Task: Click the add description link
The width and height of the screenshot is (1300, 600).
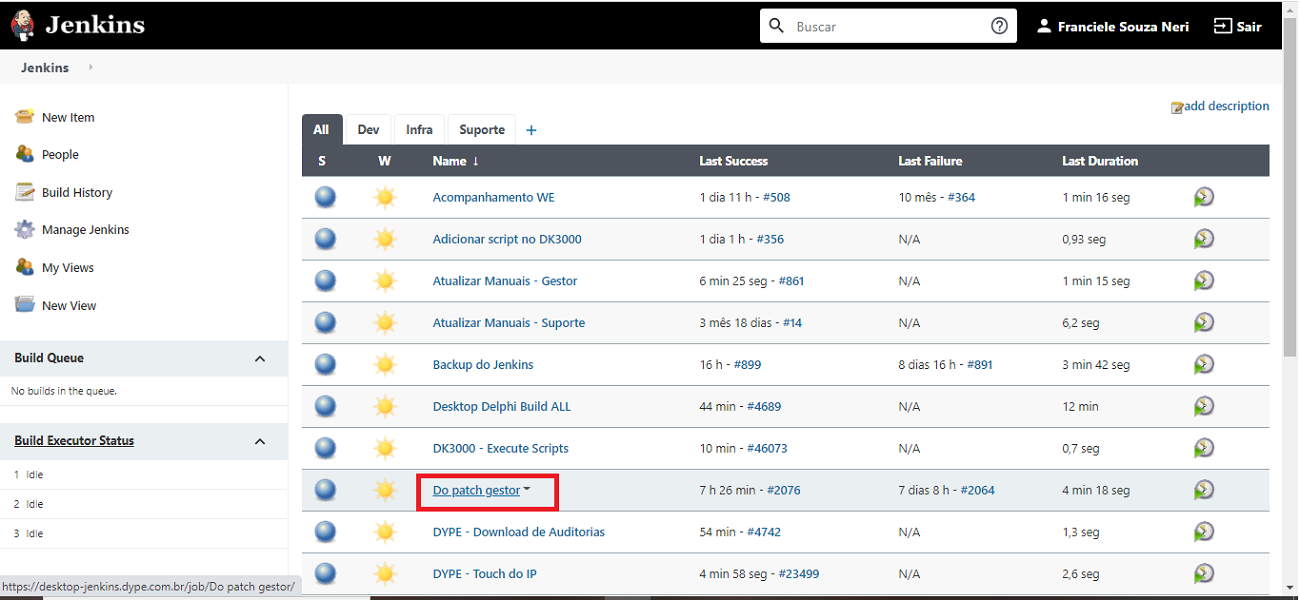Action: 1227,106
